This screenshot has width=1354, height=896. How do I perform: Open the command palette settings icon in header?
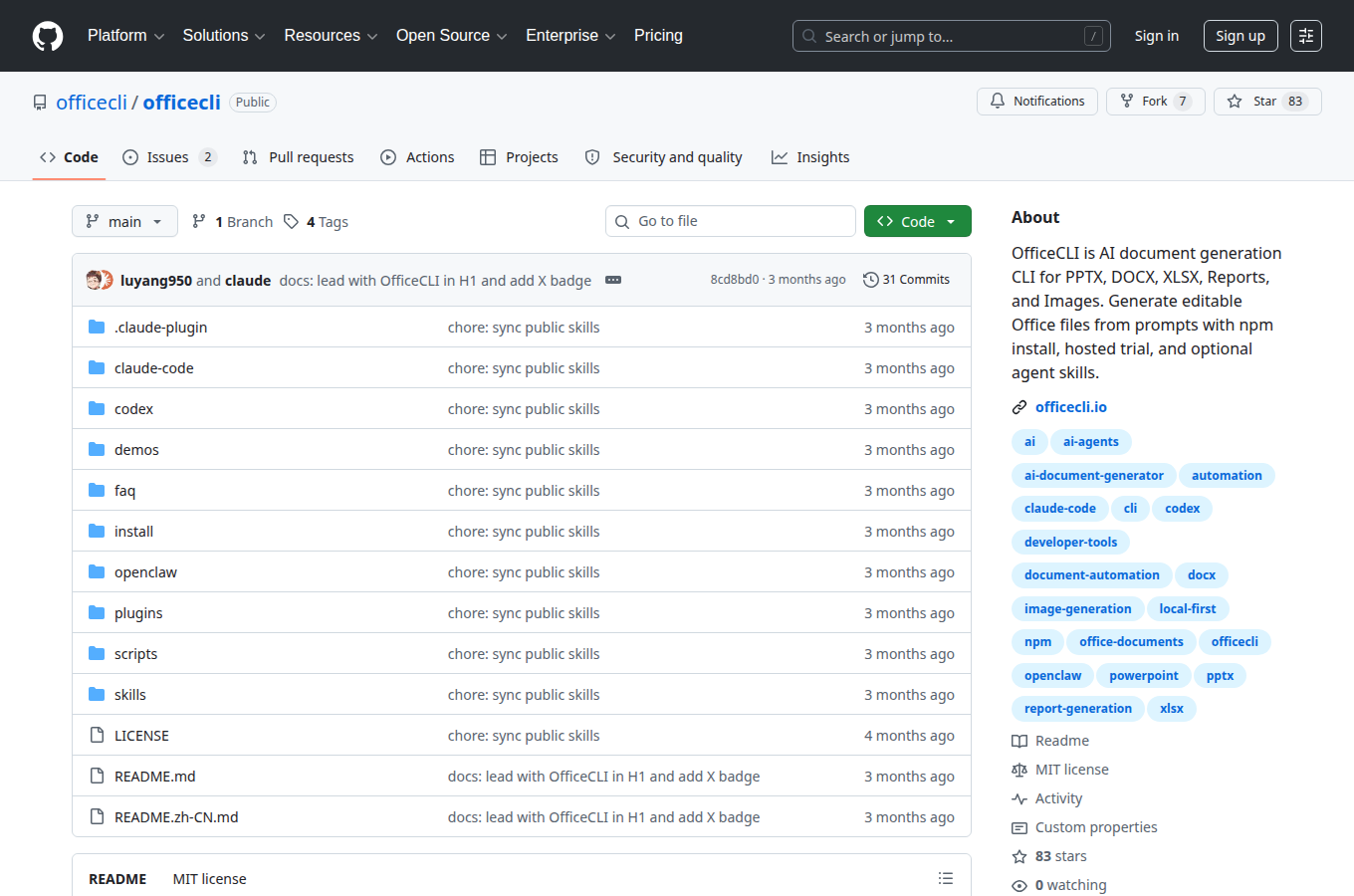(1306, 36)
